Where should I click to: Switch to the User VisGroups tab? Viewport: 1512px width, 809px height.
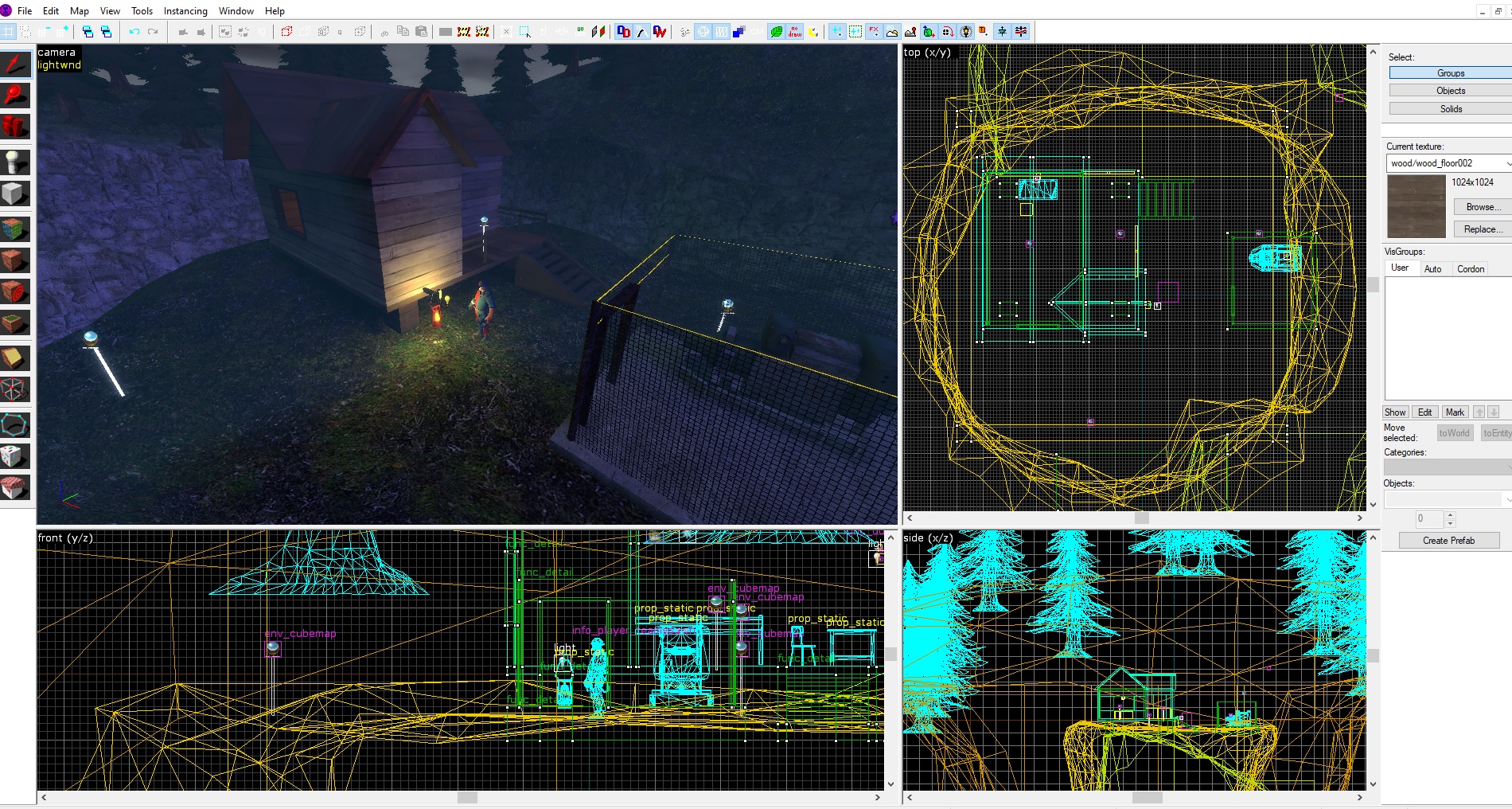pyautogui.click(x=1400, y=268)
